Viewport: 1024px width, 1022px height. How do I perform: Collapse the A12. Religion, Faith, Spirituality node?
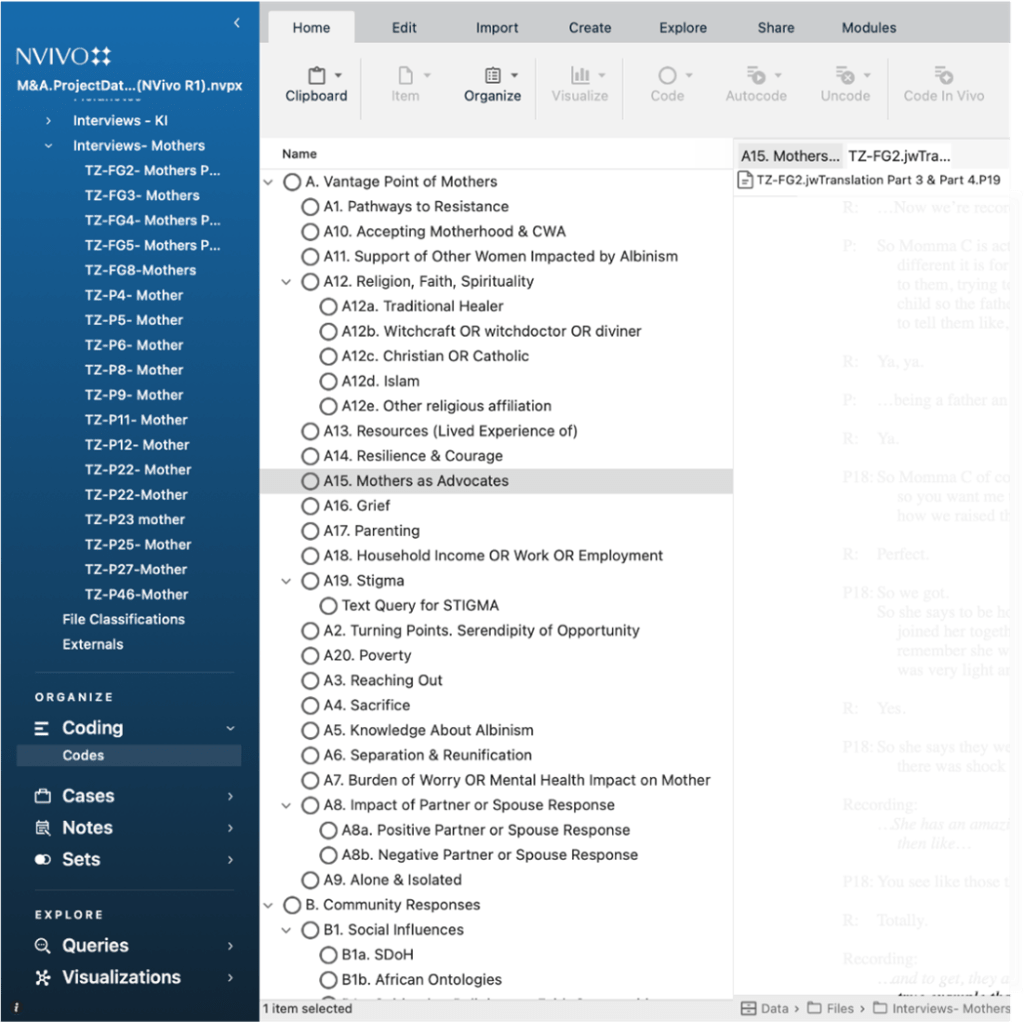(286, 282)
